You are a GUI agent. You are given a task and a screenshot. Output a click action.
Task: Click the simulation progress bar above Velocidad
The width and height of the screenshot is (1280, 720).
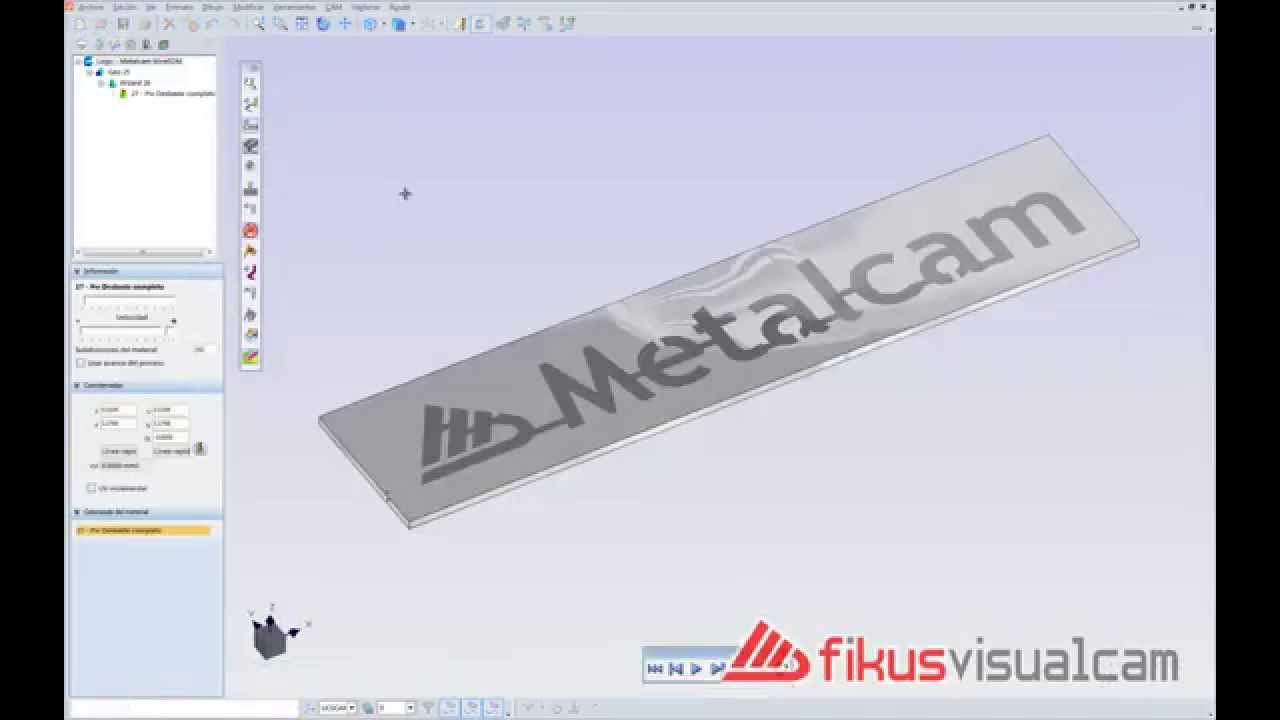[x=130, y=299]
